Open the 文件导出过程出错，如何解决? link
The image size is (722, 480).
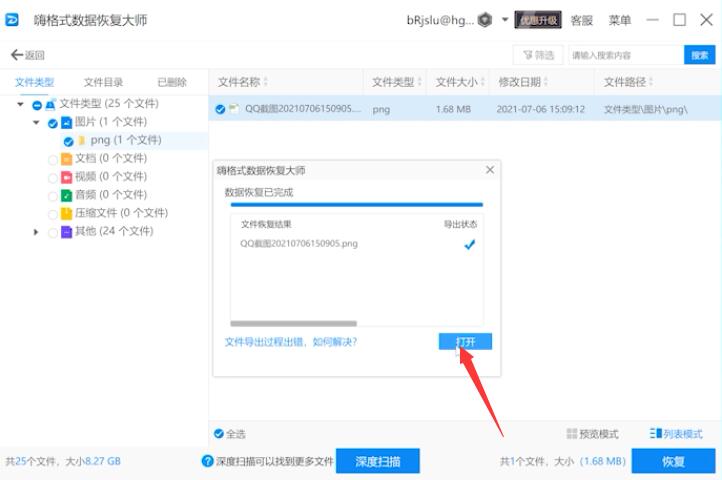point(291,342)
